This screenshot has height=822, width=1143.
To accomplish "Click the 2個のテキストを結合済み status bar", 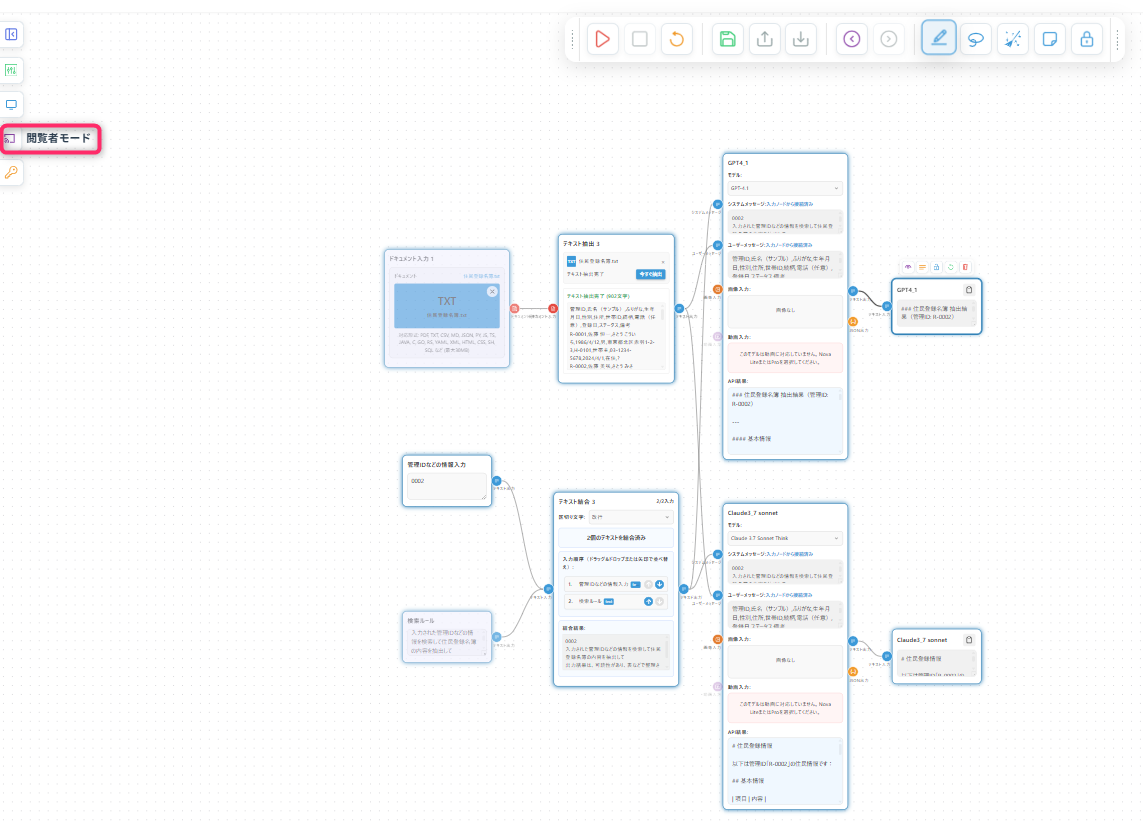I will [616, 538].
